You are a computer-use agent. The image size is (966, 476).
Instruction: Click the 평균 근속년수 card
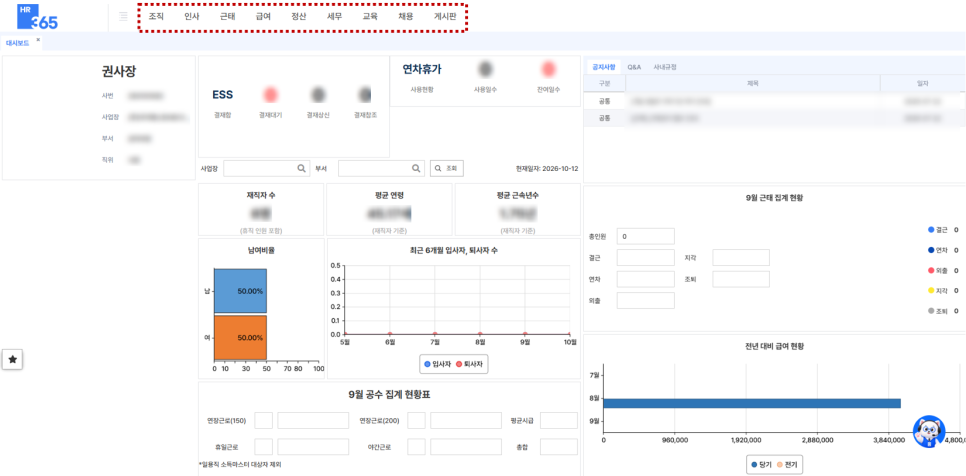(518, 209)
